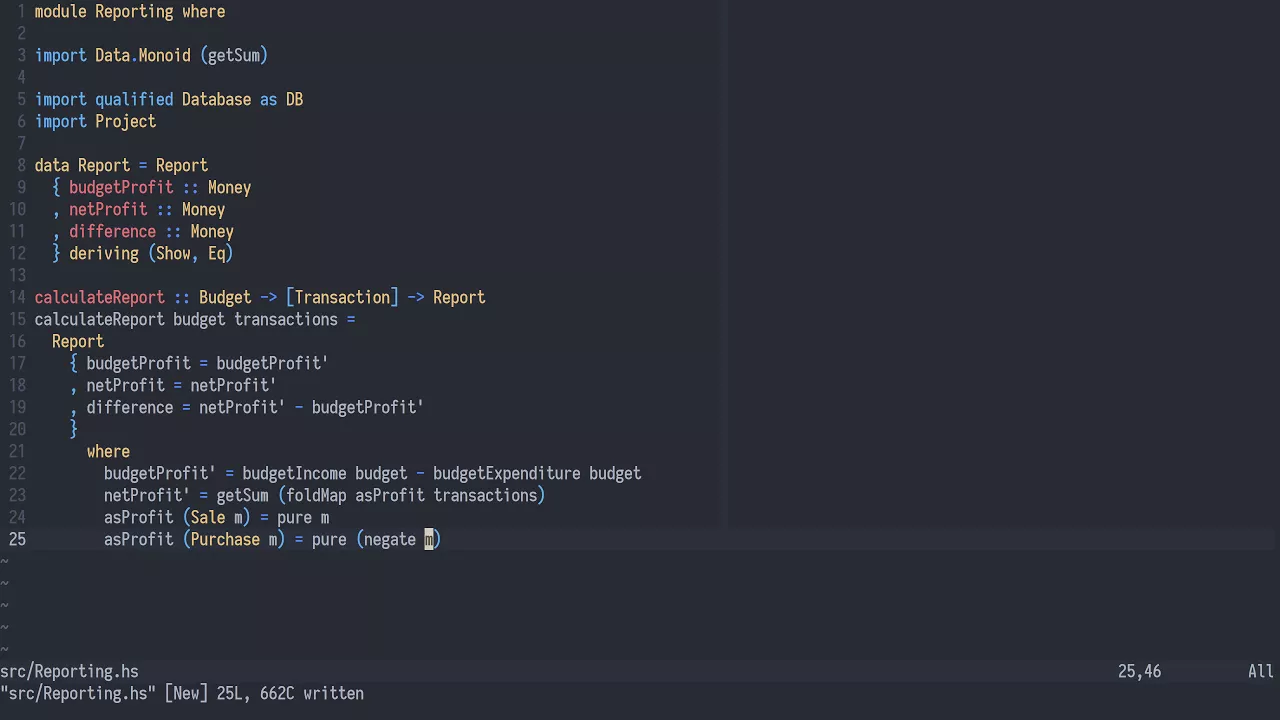Click the 'Report' return type on line 14

point(459,298)
